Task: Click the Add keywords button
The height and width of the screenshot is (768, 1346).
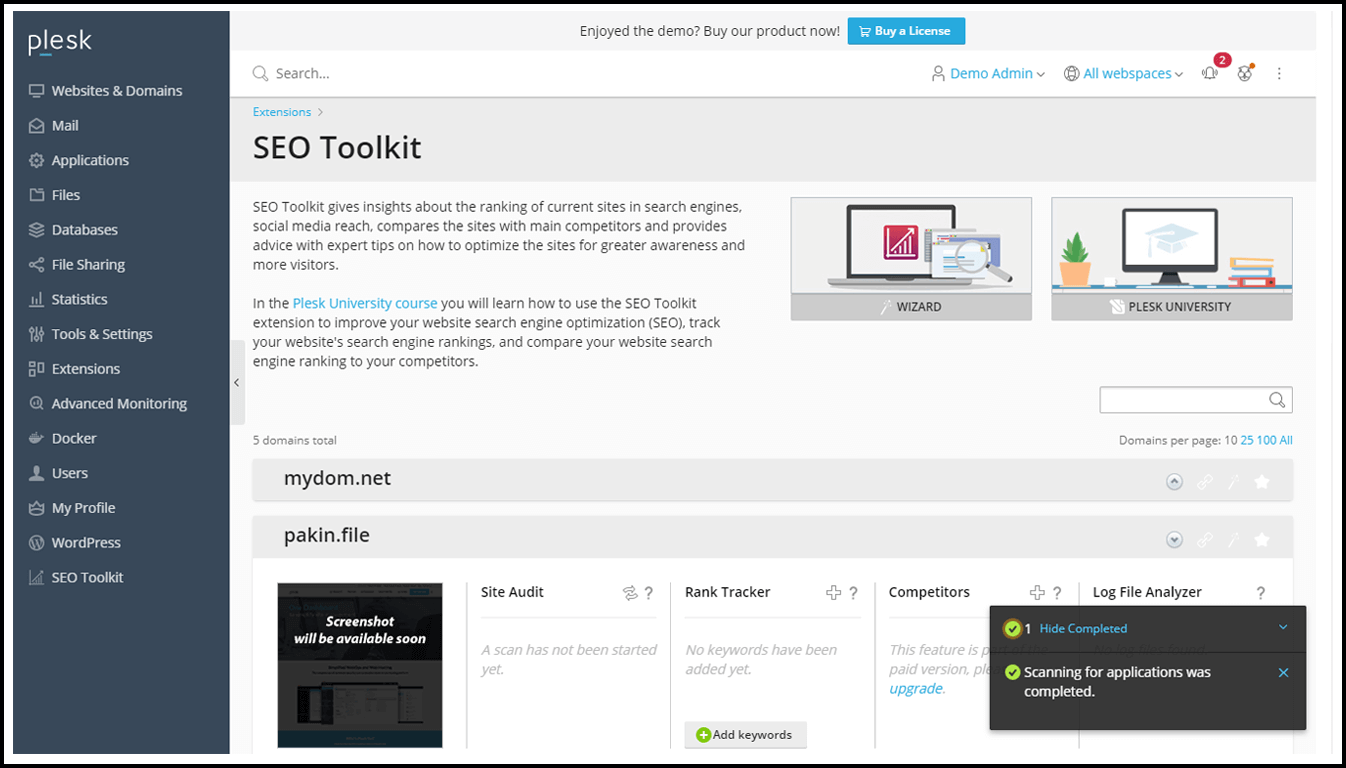Action: pos(745,735)
